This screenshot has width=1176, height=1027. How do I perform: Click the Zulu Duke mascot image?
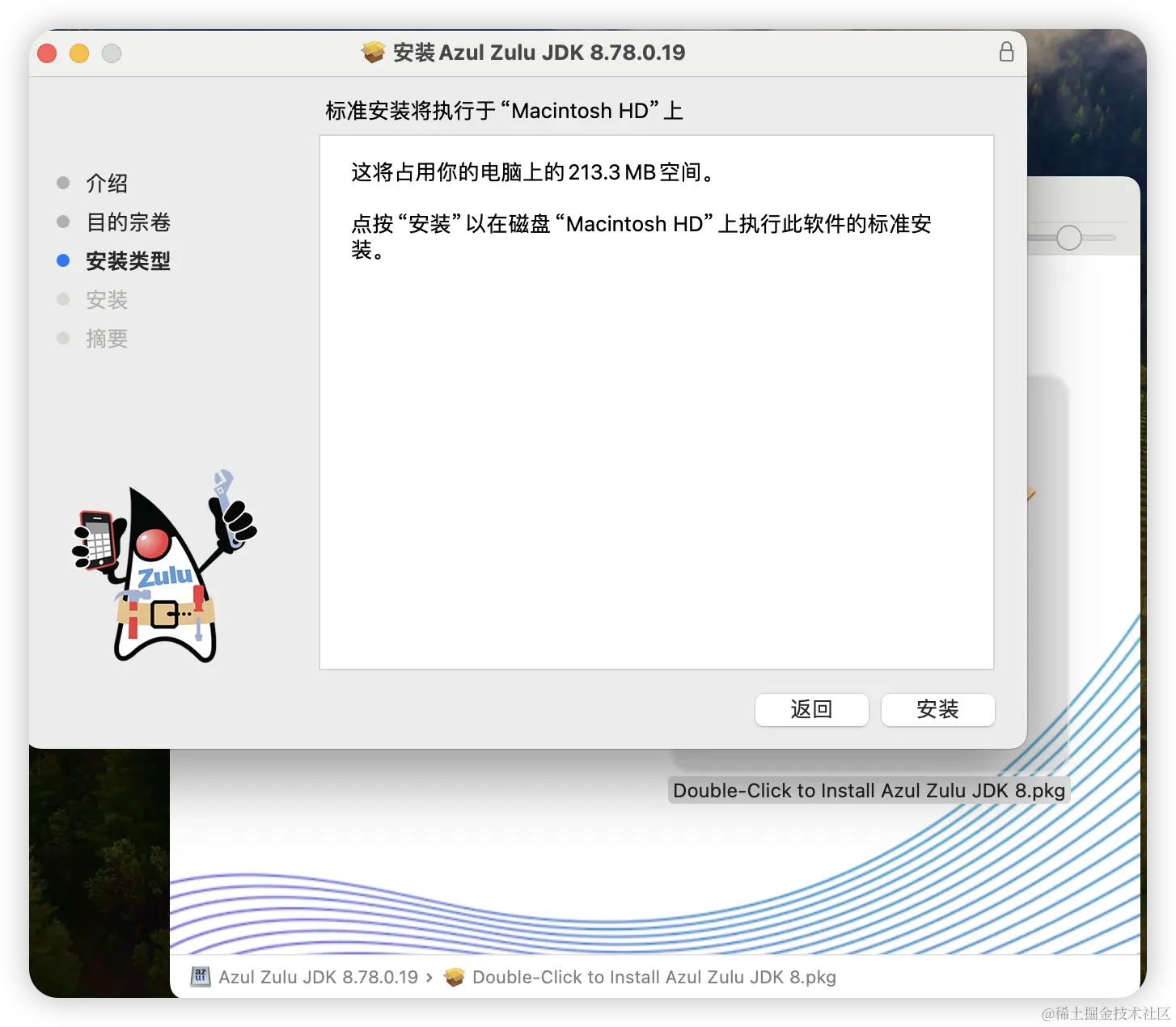tap(165, 566)
